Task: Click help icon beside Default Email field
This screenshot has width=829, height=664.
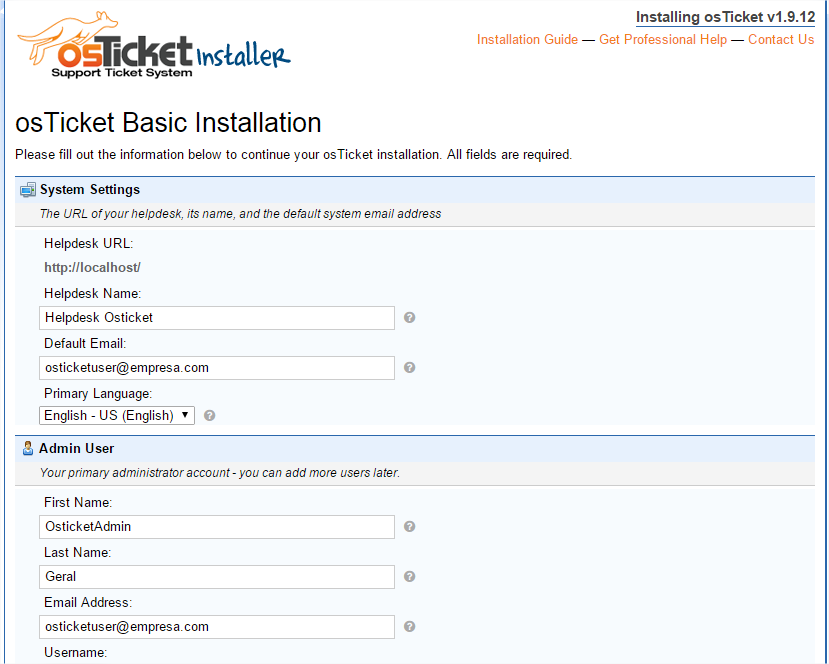Action: 409,368
